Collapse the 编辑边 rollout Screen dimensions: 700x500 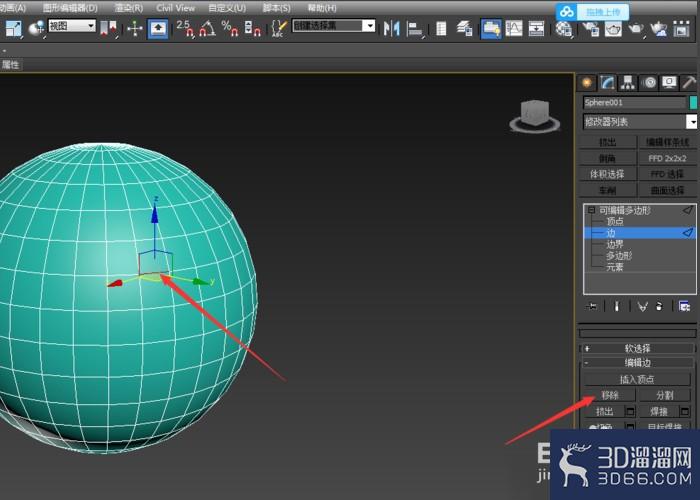[638, 363]
